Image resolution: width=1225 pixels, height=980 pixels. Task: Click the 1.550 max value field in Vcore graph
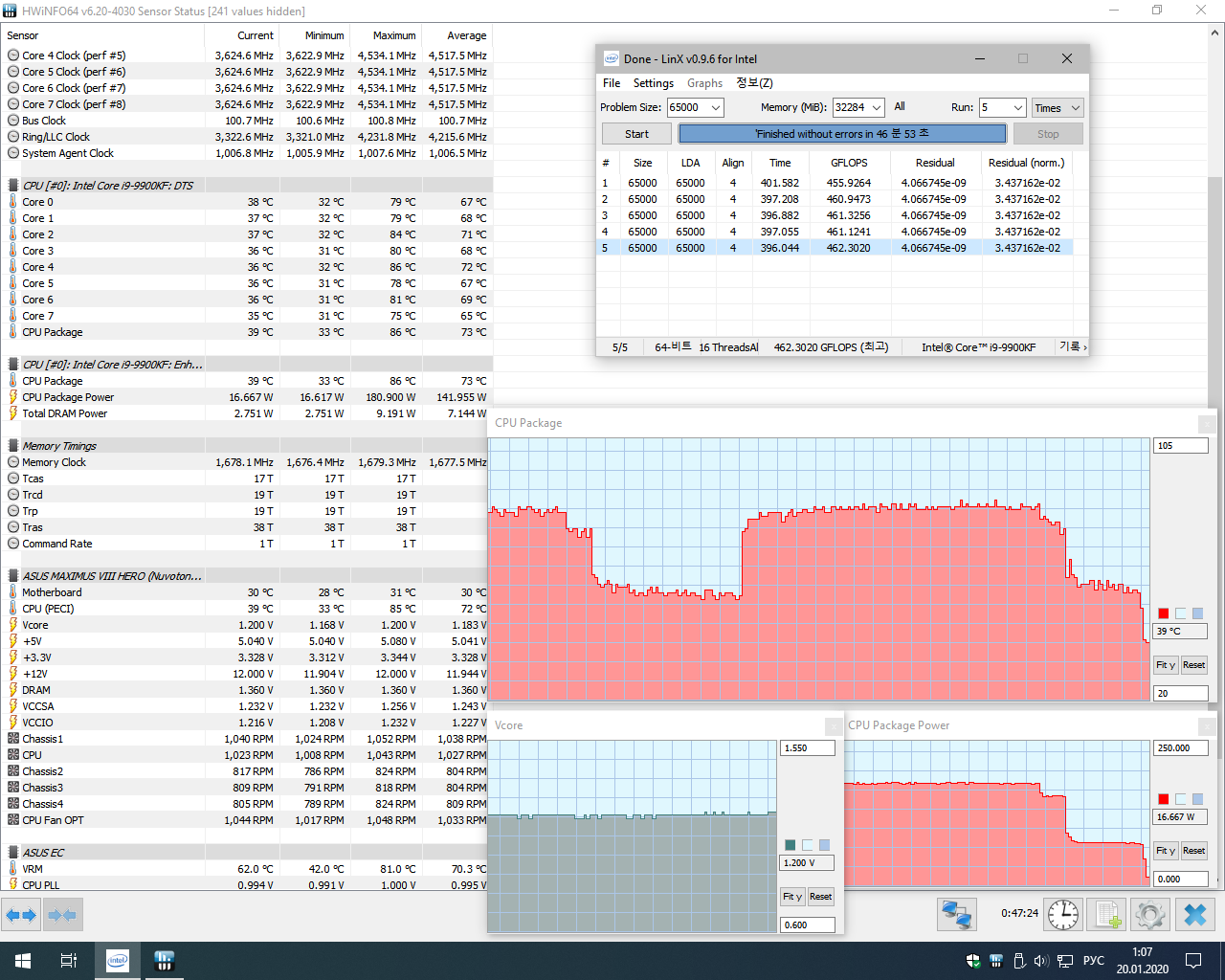tap(808, 748)
